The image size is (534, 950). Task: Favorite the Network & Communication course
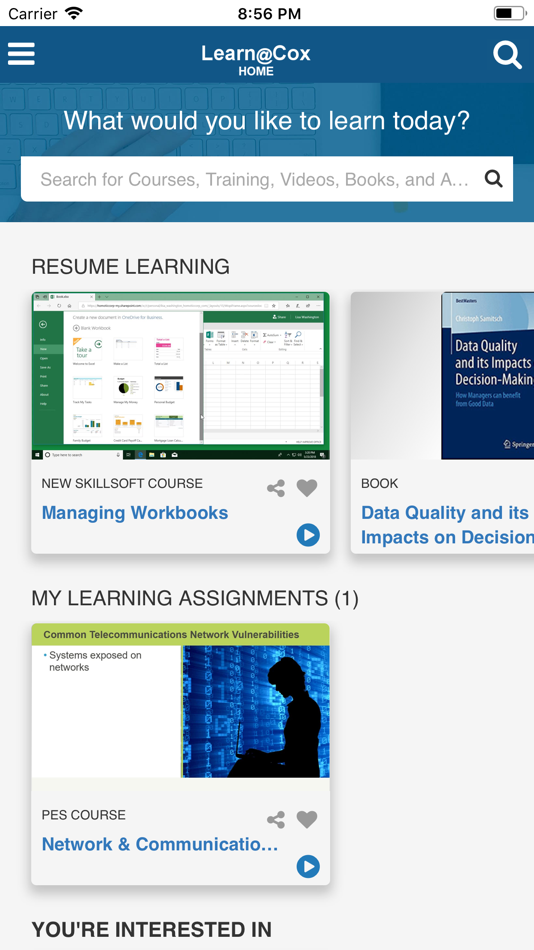tap(307, 820)
